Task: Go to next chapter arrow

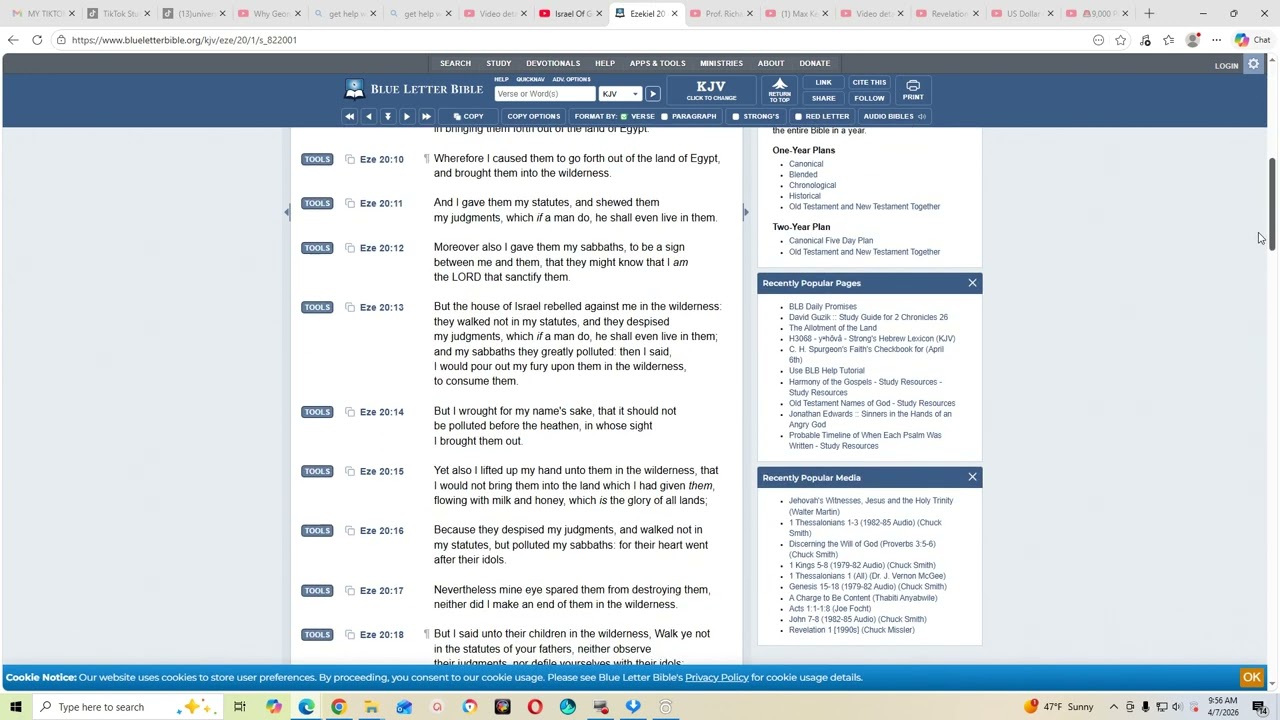Action: [x=407, y=117]
